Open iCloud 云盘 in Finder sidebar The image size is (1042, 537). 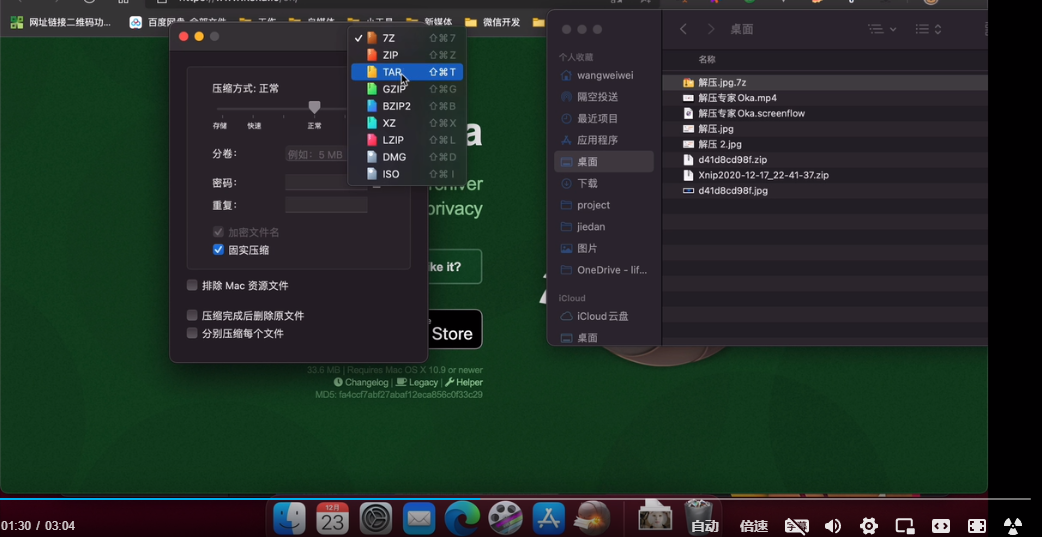click(604, 316)
